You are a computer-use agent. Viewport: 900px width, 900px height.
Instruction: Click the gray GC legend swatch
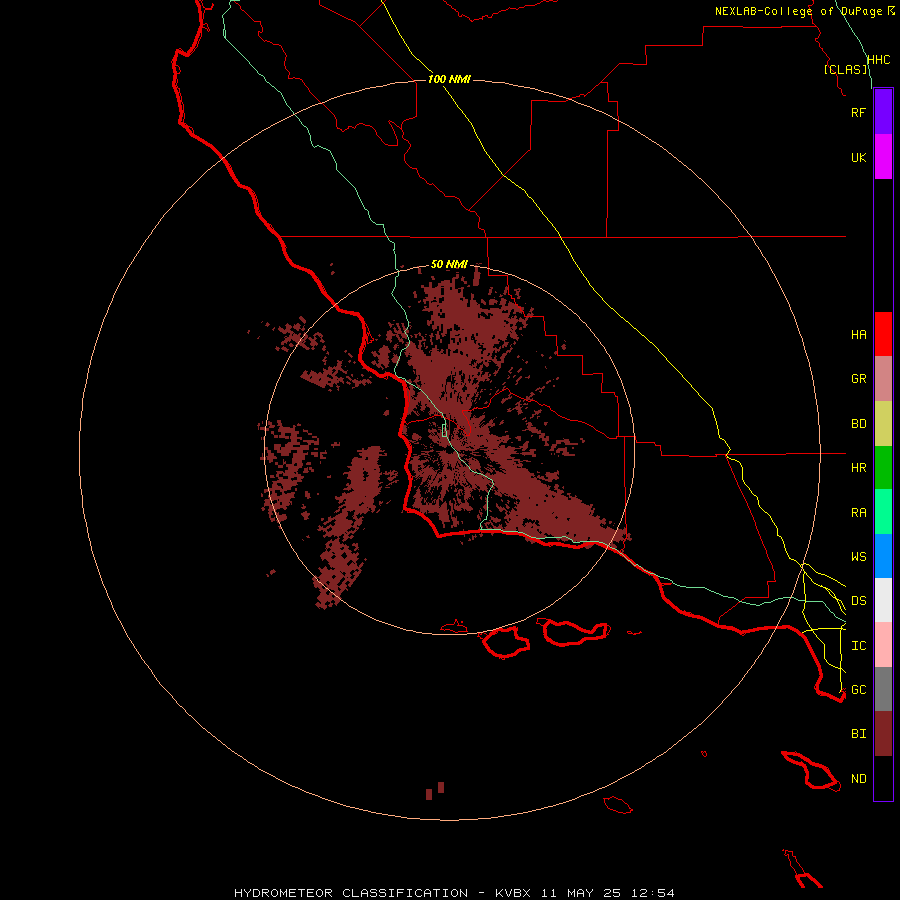883,689
